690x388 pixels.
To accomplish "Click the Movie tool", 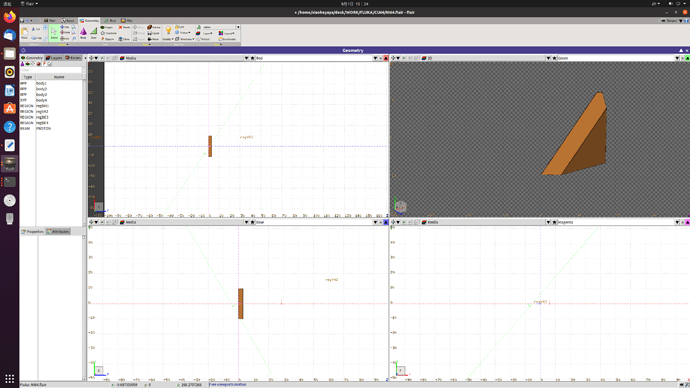I will 153,39.
